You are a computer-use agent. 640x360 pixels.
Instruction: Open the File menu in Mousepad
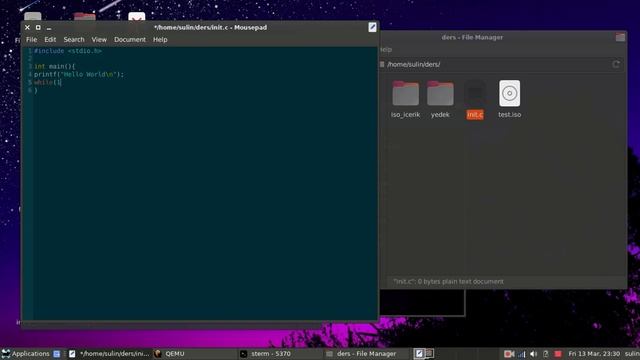pos(31,40)
